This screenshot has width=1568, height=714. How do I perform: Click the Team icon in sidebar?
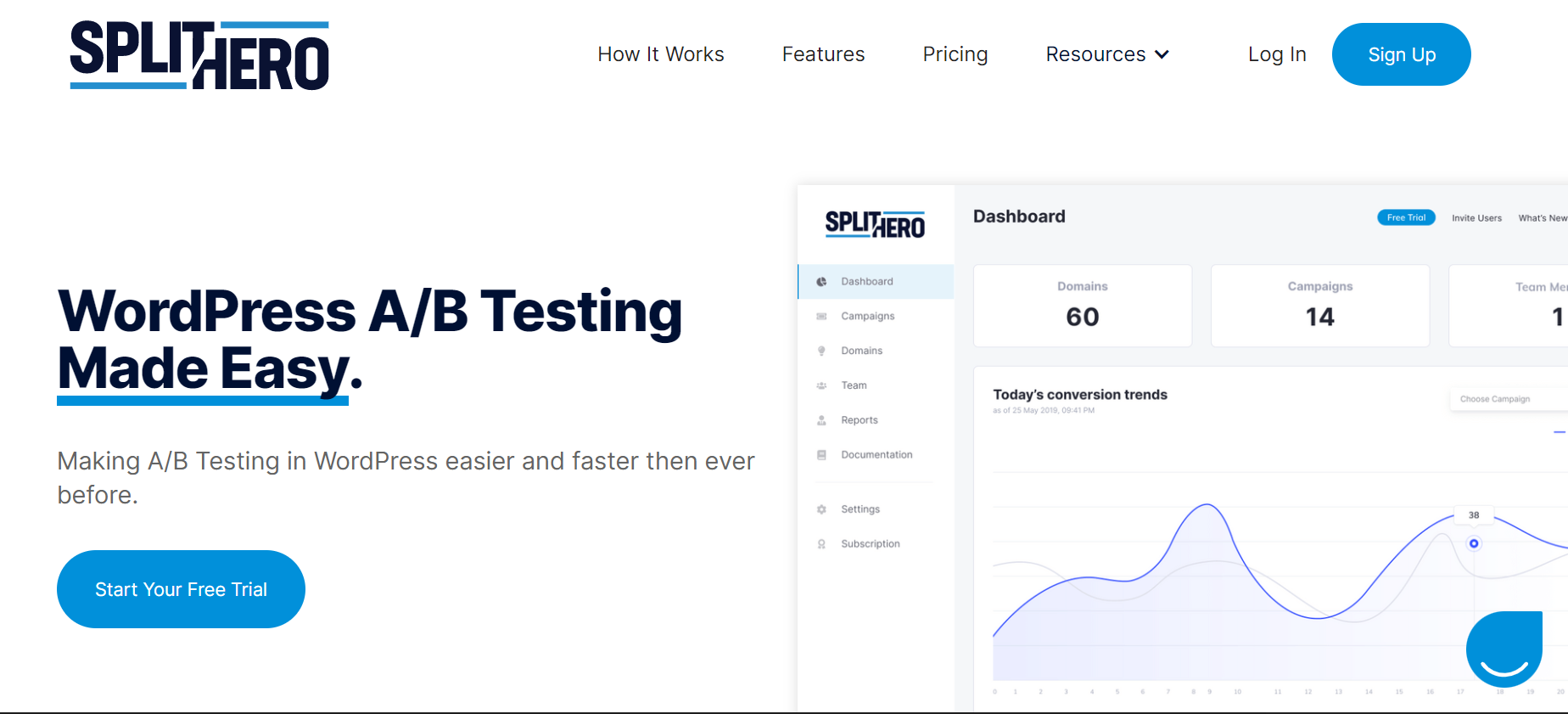point(821,385)
